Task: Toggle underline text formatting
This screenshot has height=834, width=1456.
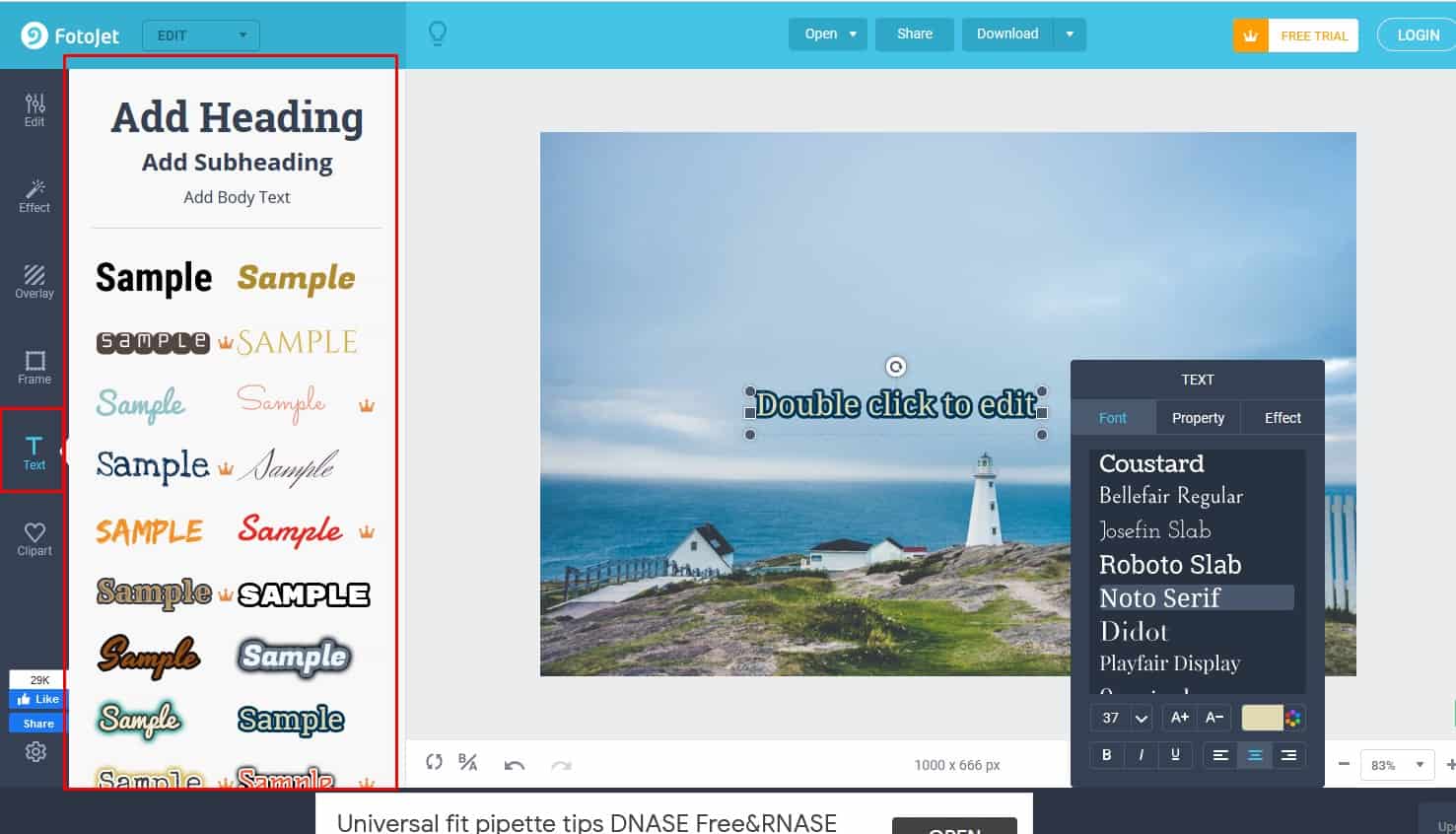Action: [1175, 755]
